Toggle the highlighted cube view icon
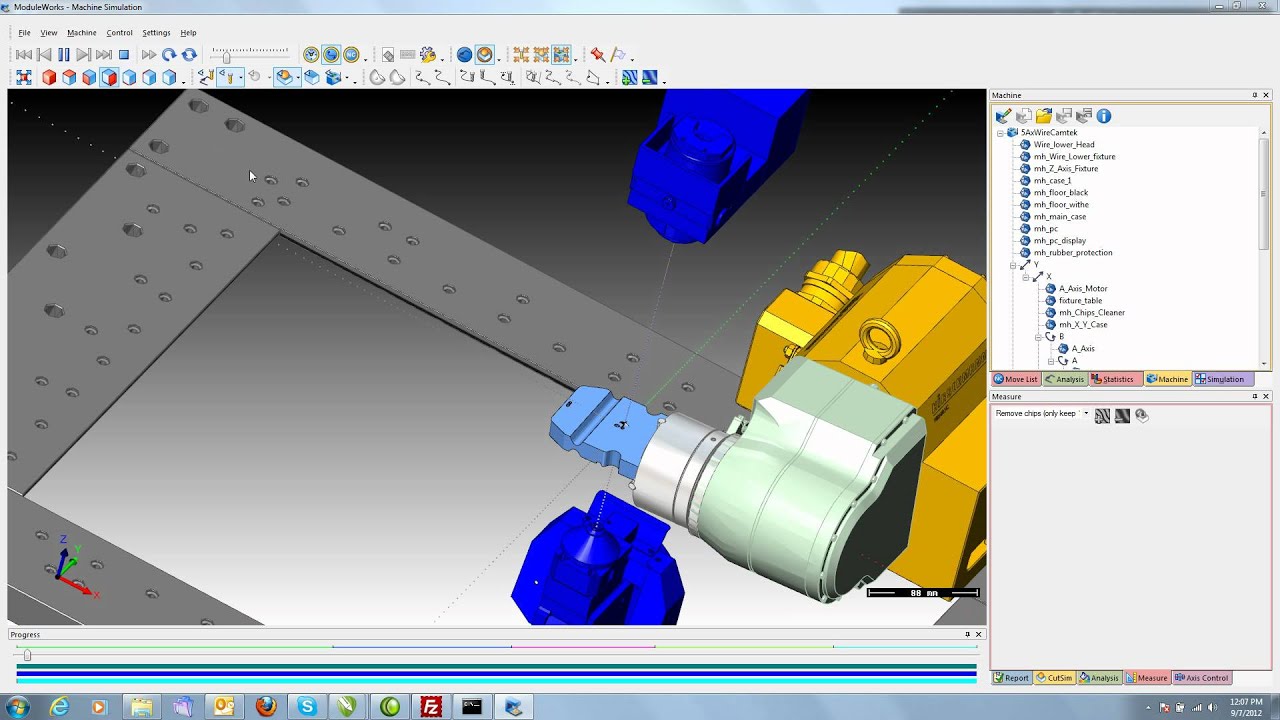This screenshot has height=720, width=1280. [x=109, y=77]
